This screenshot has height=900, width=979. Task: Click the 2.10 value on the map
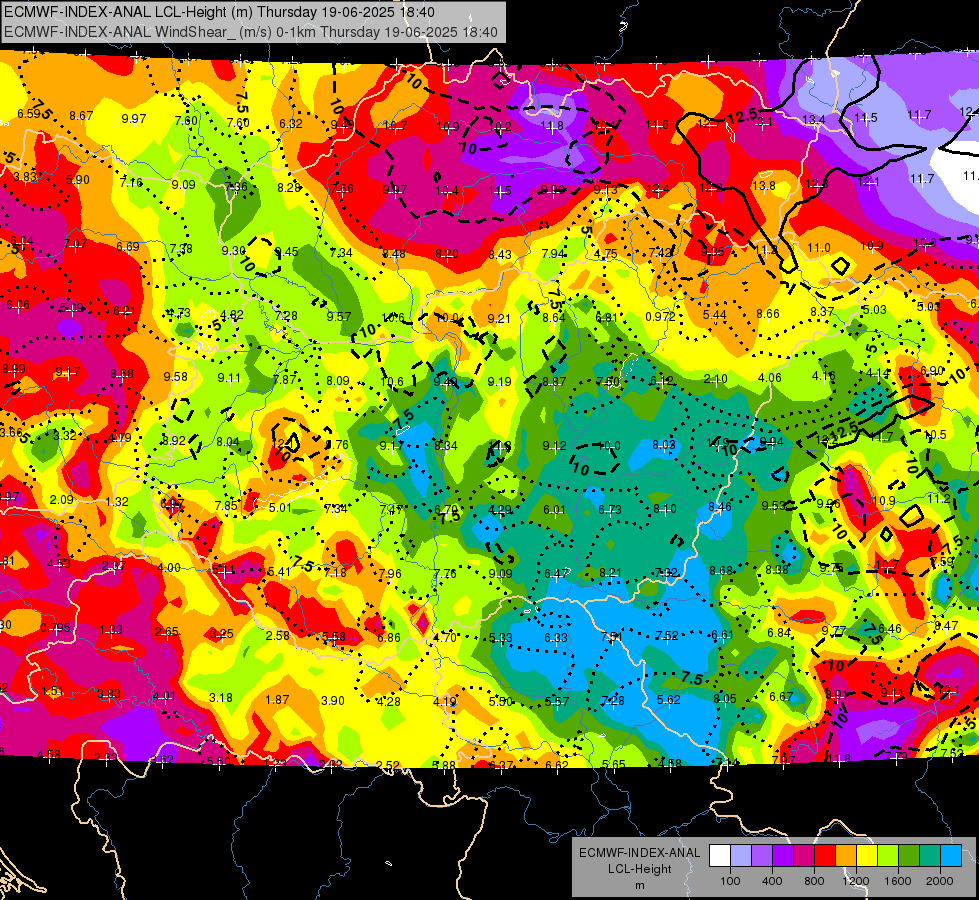point(716,378)
